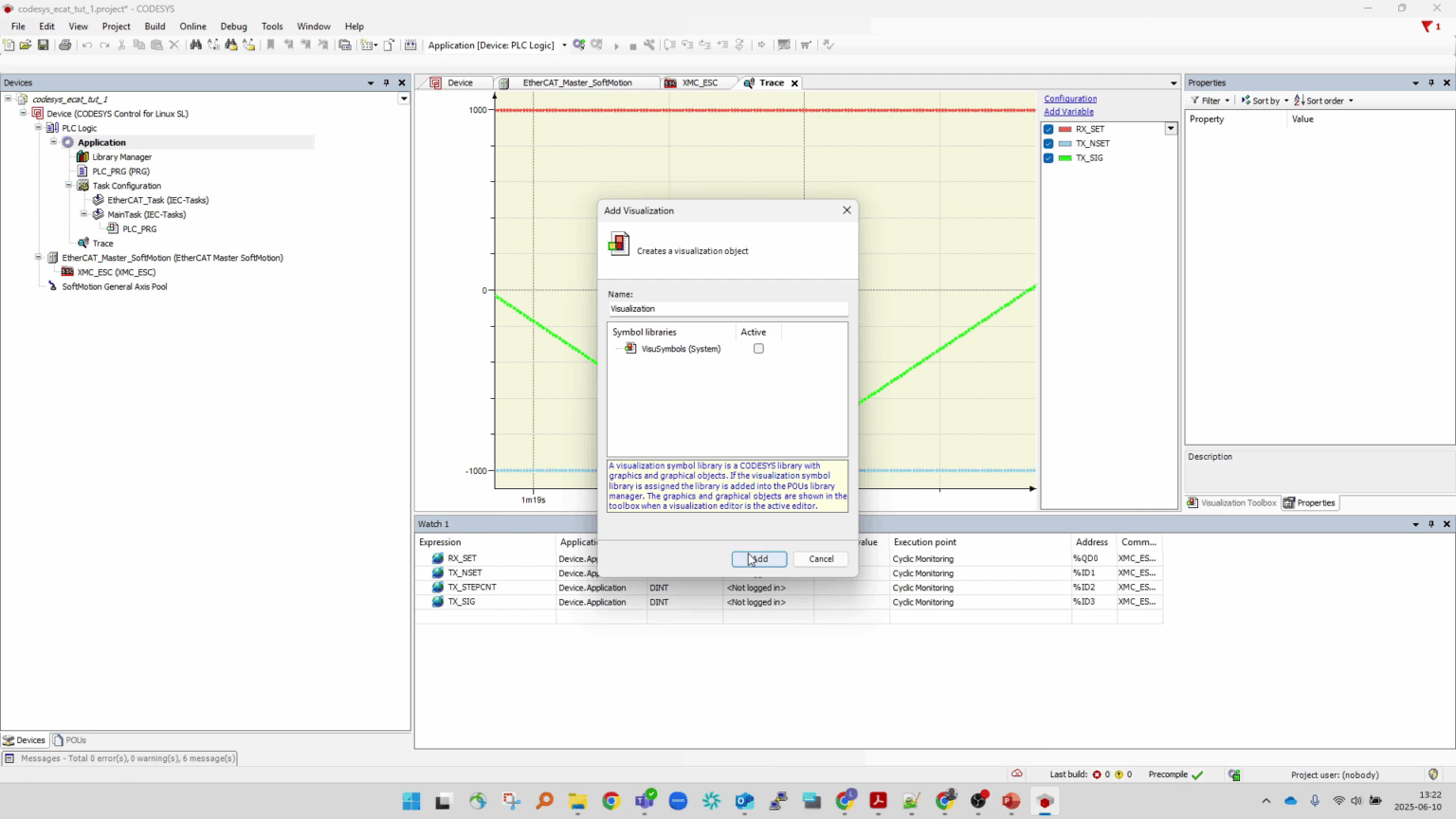1456x819 pixels.
Task: Enable Active checkbox for VisuSymbols library
Action: click(758, 349)
